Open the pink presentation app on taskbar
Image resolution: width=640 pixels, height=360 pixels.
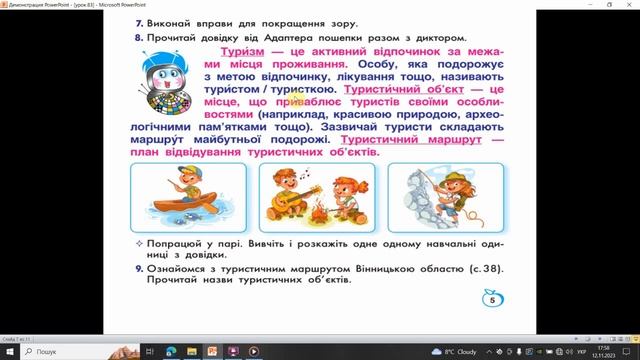coord(233,351)
